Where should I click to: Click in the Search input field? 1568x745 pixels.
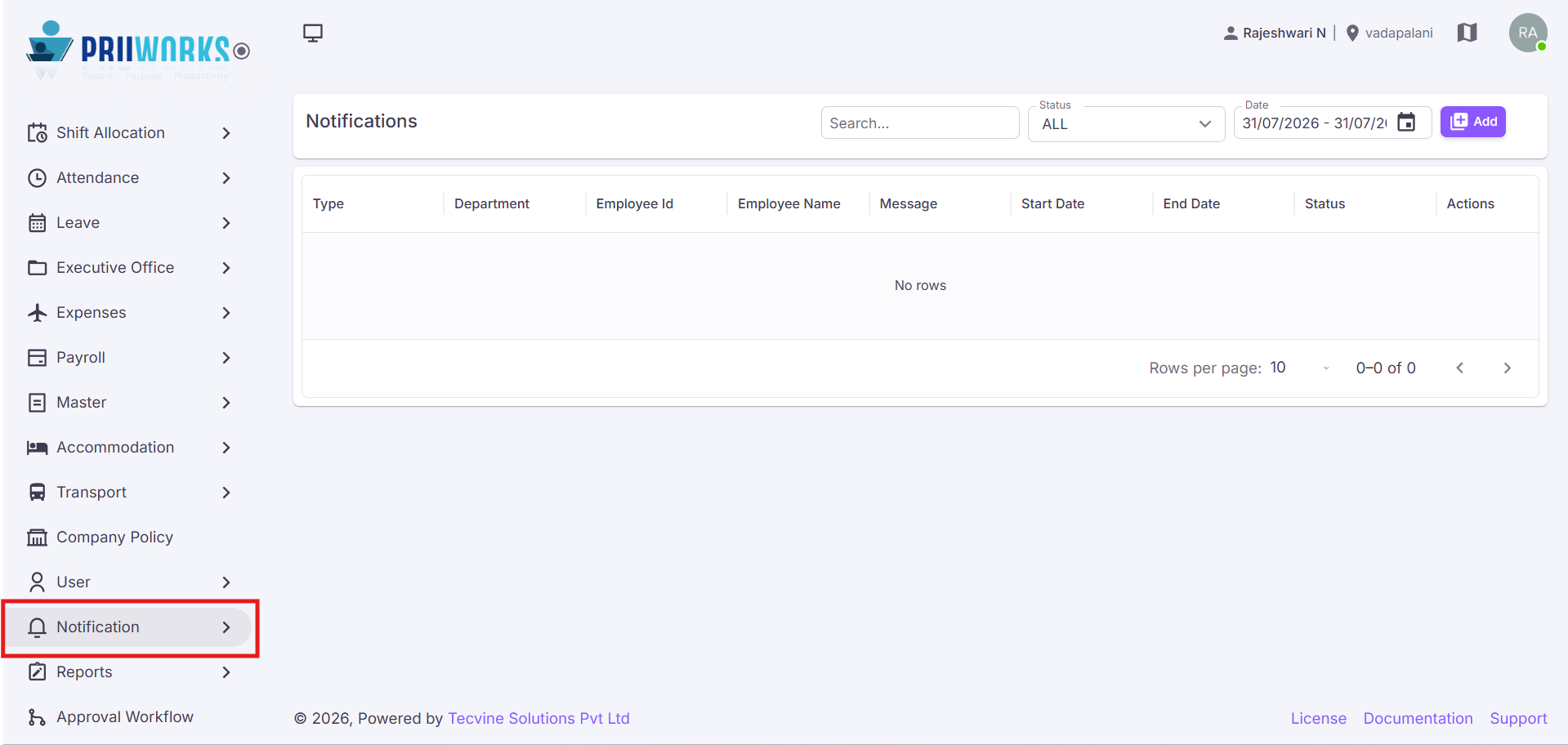920,123
